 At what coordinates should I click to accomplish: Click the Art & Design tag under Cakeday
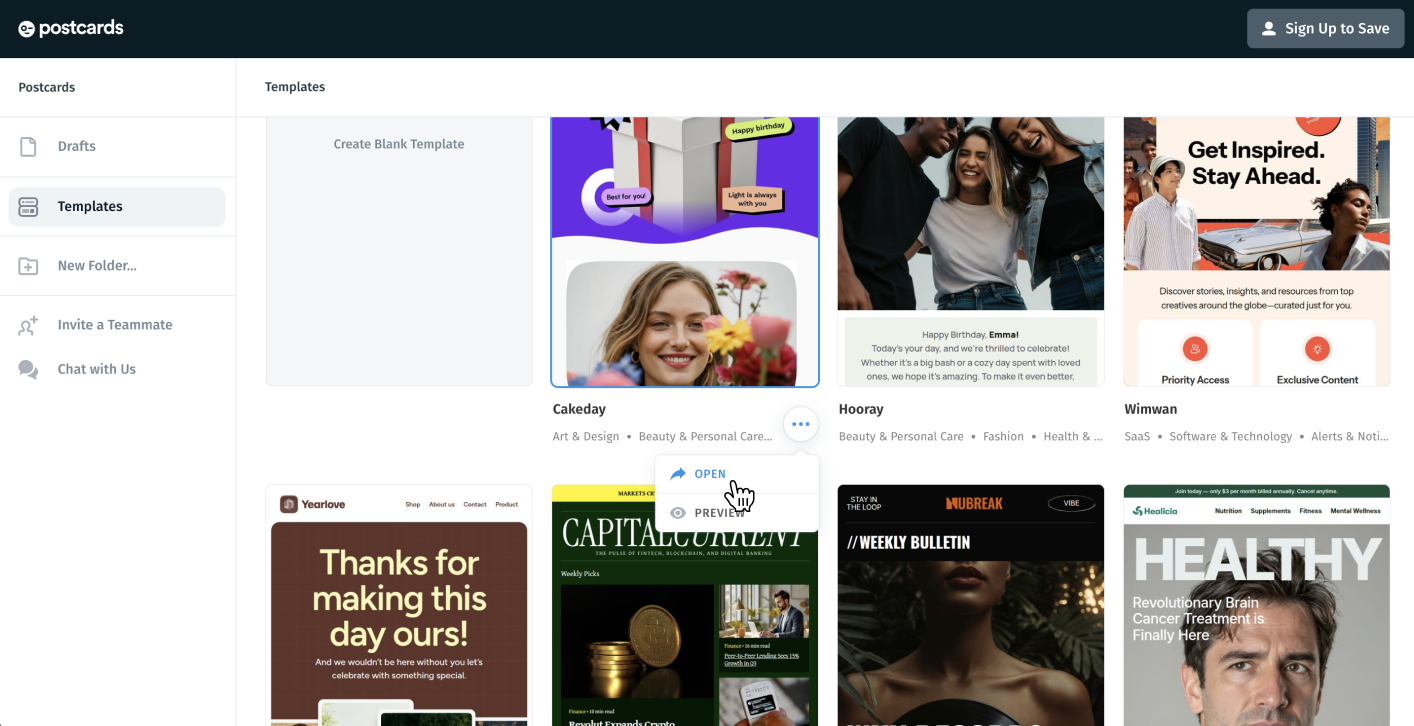pyautogui.click(x=586, y=436)
